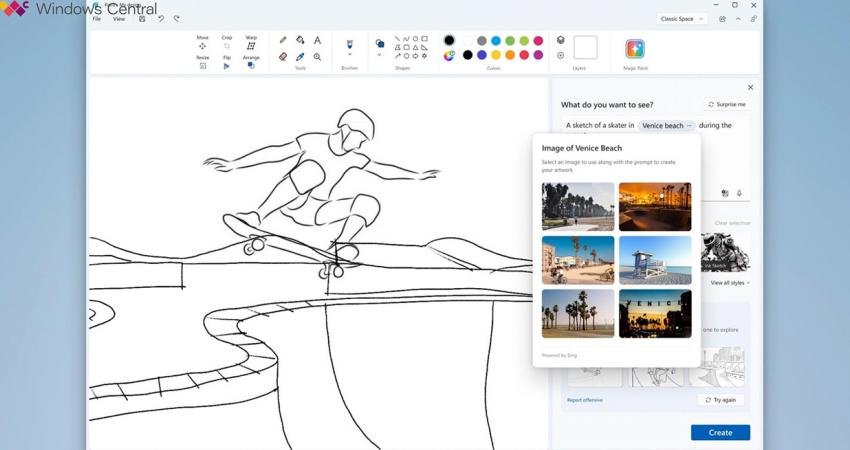Expand View all styles
Image resolution: width=850 pixels, height=450 pixels.
pyautogui.click(x=730, y=283)
